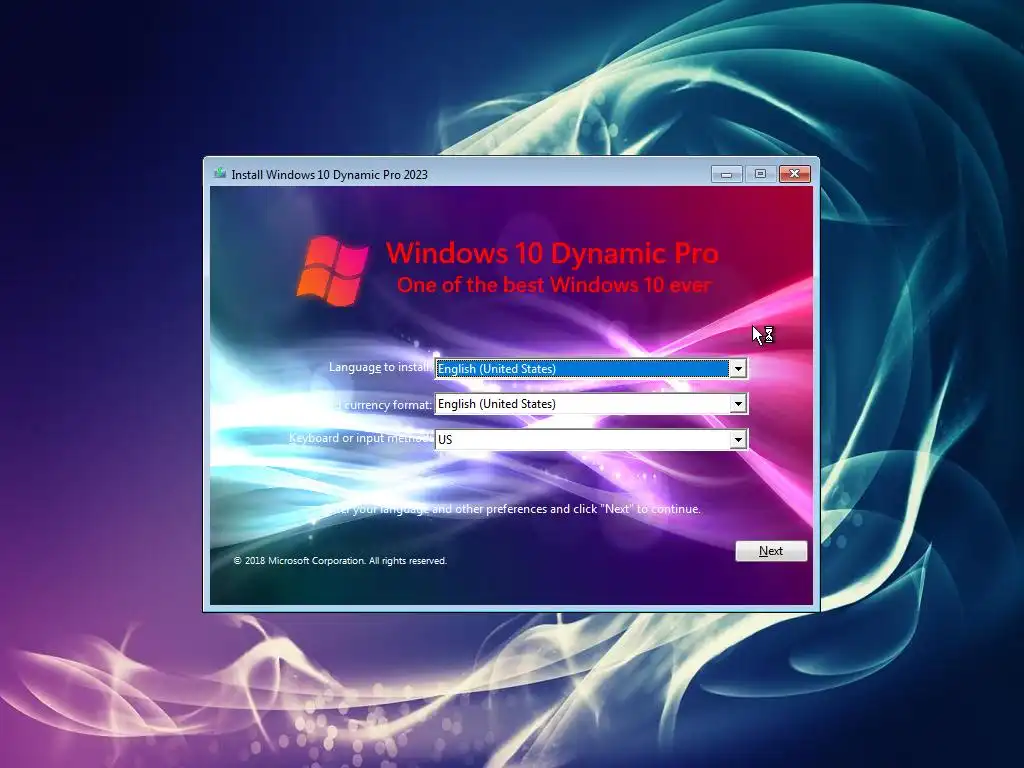Screen dimensions: 1024x768
Task: Click the Windows 10 Dynamic Pro heading
Action: pyautogui.click(x=552, y=253)
